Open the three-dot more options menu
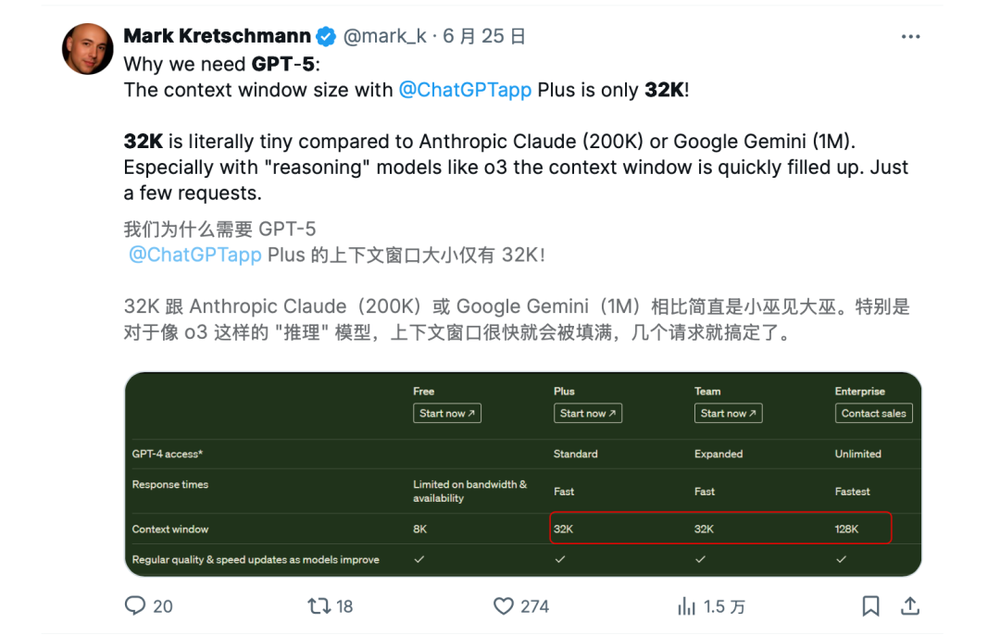This screenshot has width=1000, height=635. click(910, 37)
